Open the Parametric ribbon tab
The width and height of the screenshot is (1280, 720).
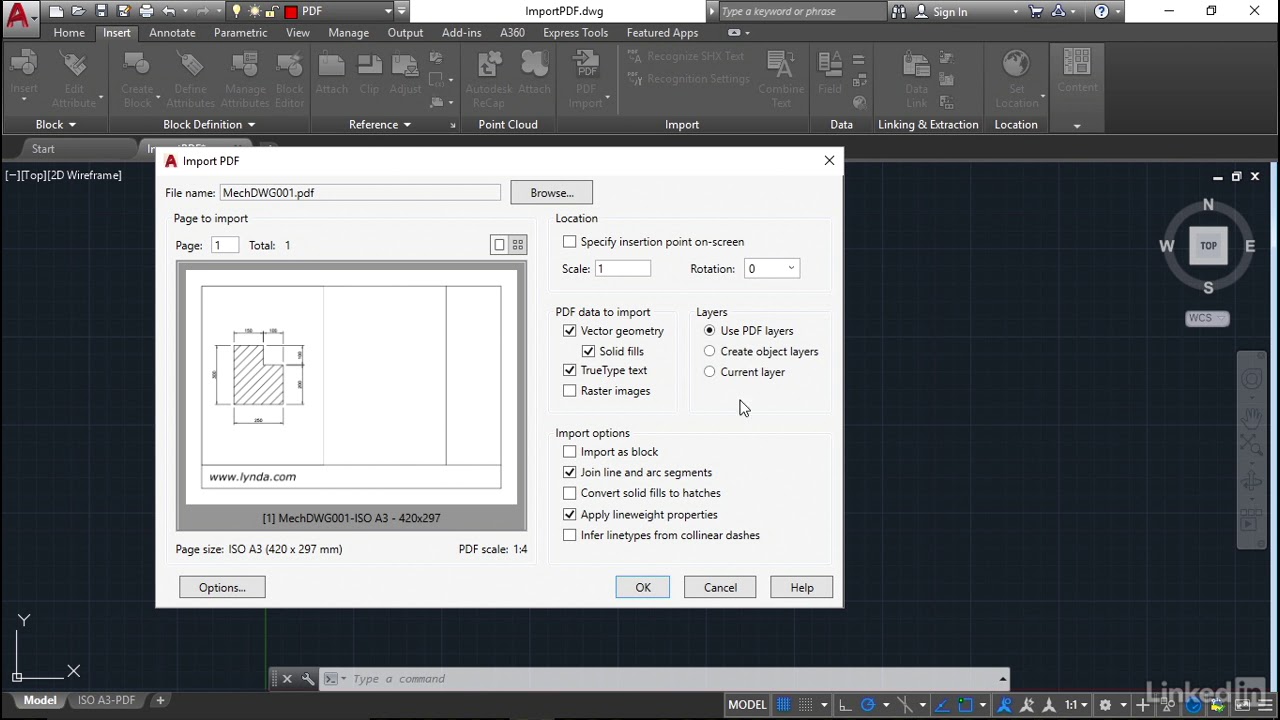pos(241,32)
